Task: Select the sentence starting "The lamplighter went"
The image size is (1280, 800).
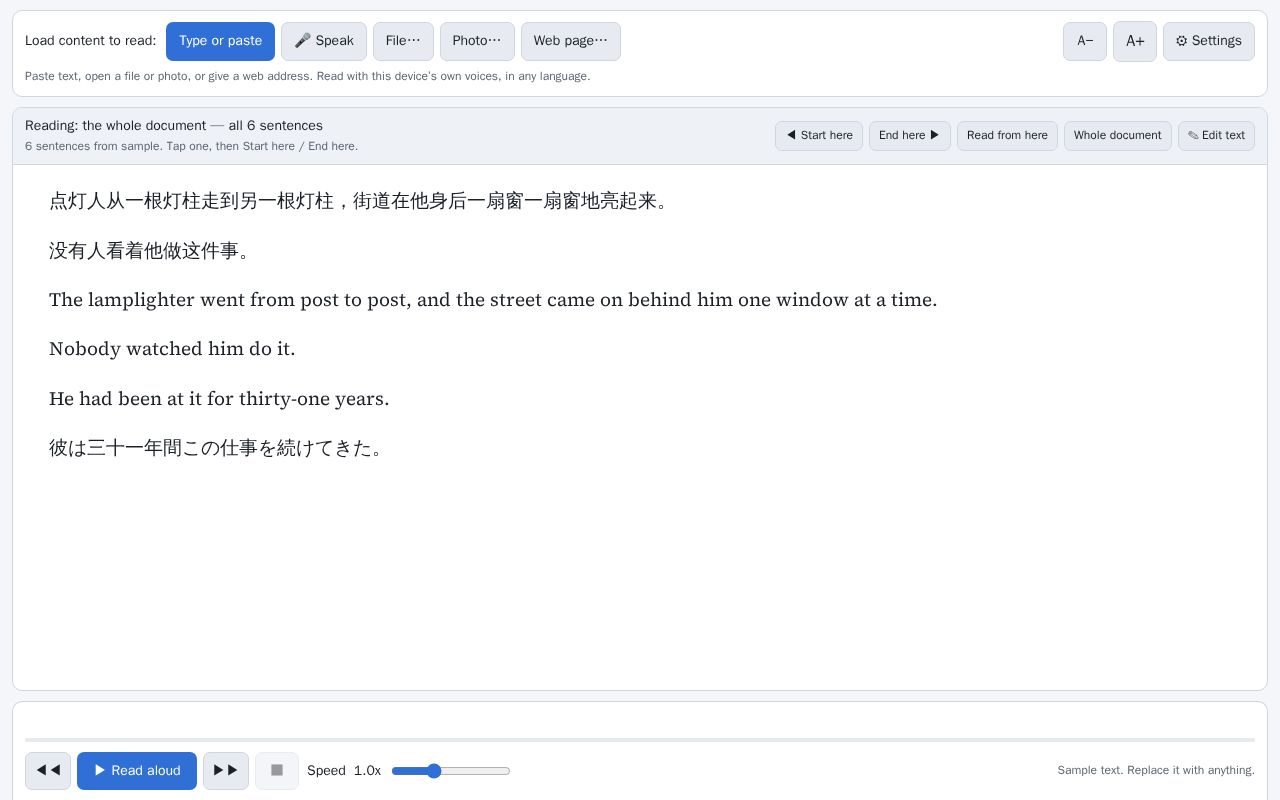Action: [x=493, y=300]
